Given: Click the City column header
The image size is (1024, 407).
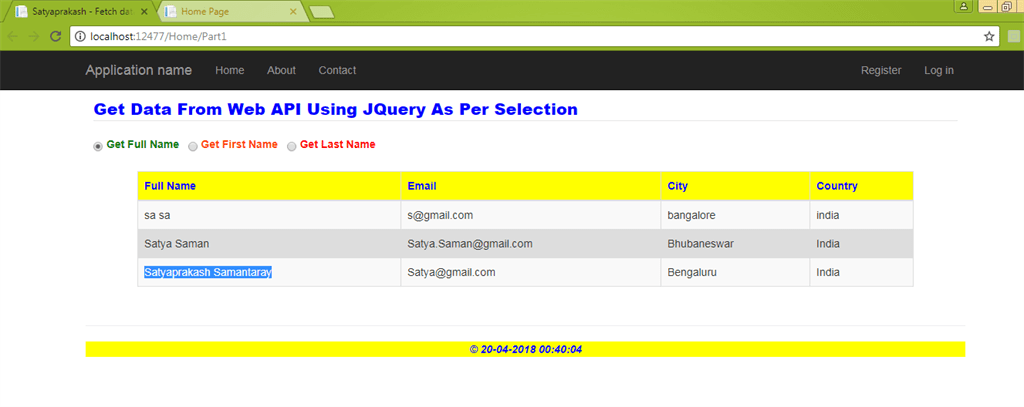Looking at the screenshot, I should 735,186.
